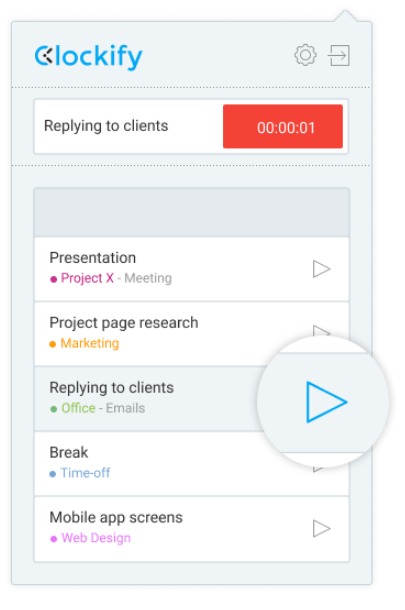This screenshot has height=610, width=405.
Task: Click the gray header bar above entries
Action: (192, 212)
